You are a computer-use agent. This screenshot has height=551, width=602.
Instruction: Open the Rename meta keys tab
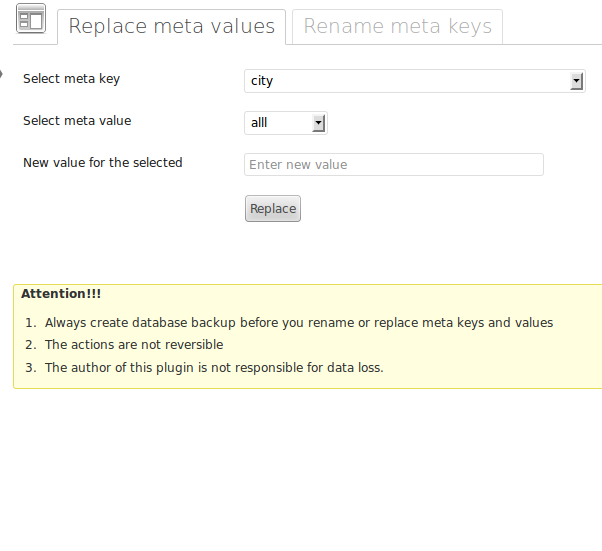click(x=397, y=27)
